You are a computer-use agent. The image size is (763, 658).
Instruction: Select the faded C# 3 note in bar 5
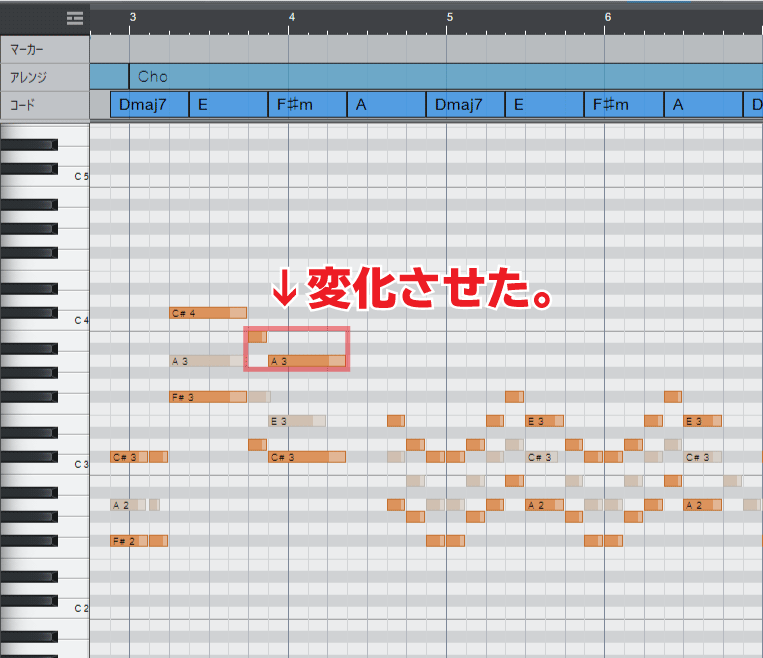pos(542,457)
